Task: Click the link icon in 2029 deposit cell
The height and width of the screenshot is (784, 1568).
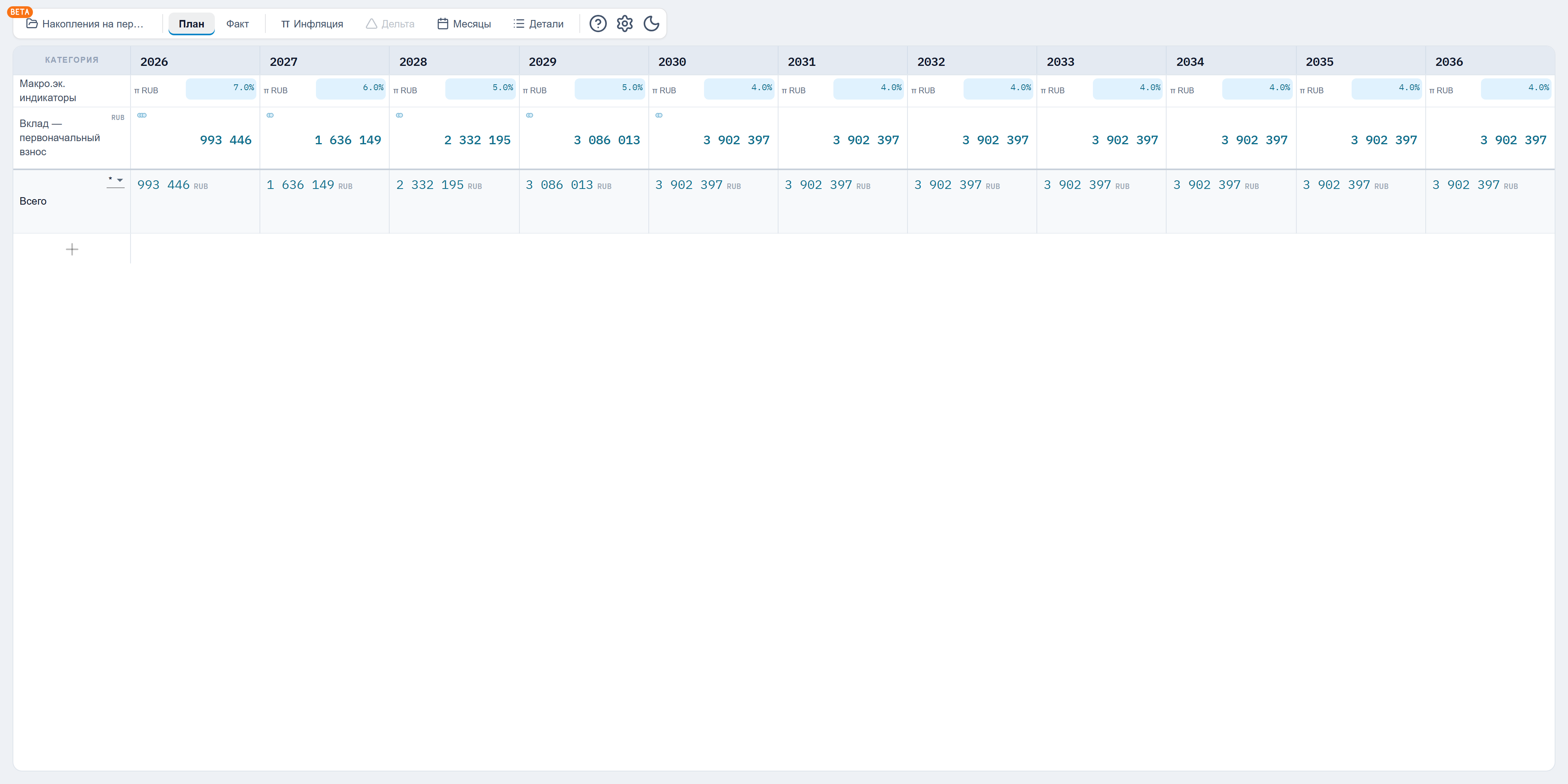Action: [530, 115]
